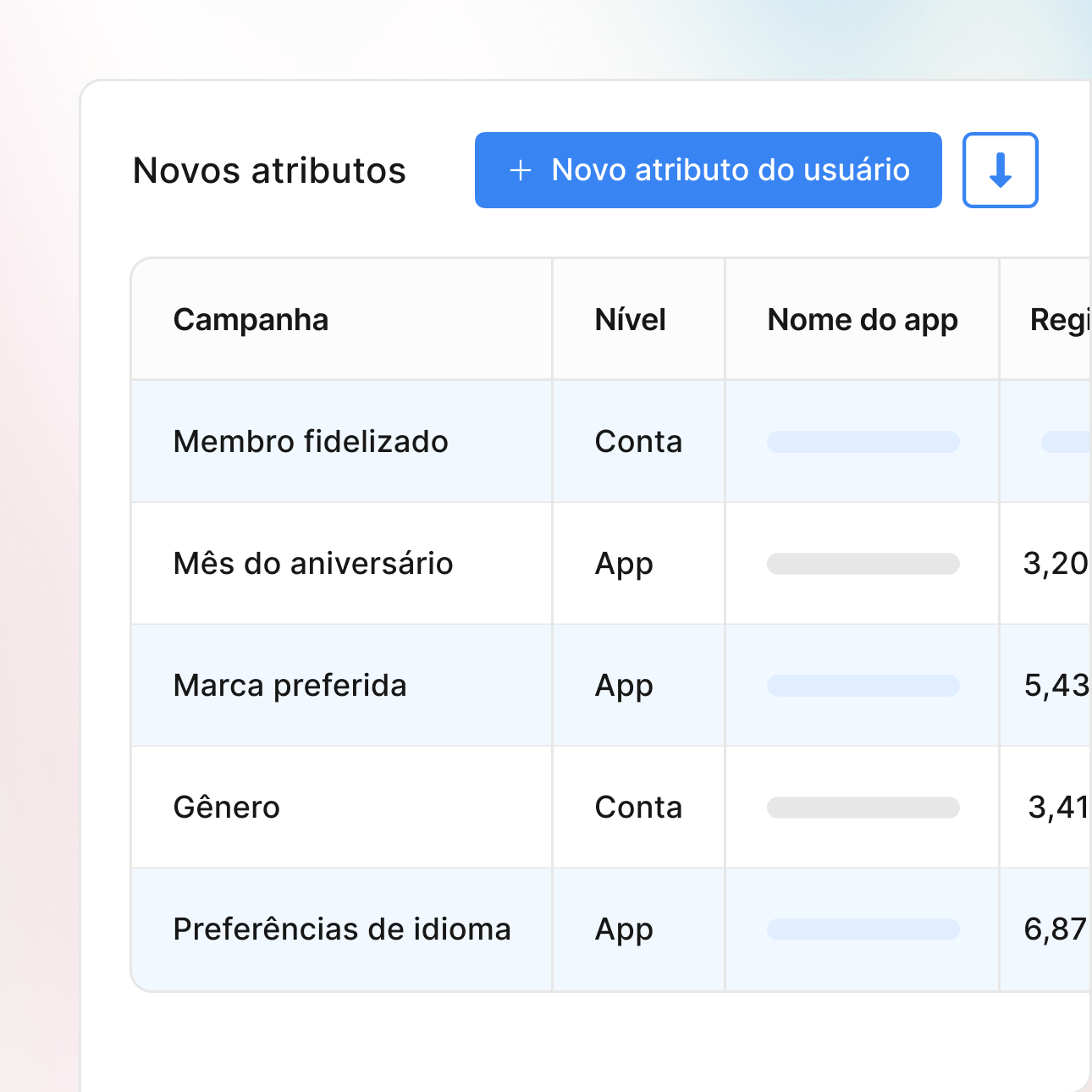The image size is (1092, 1092).
Task: Choose the Gênero attribute row
Action: coord(226,808)
